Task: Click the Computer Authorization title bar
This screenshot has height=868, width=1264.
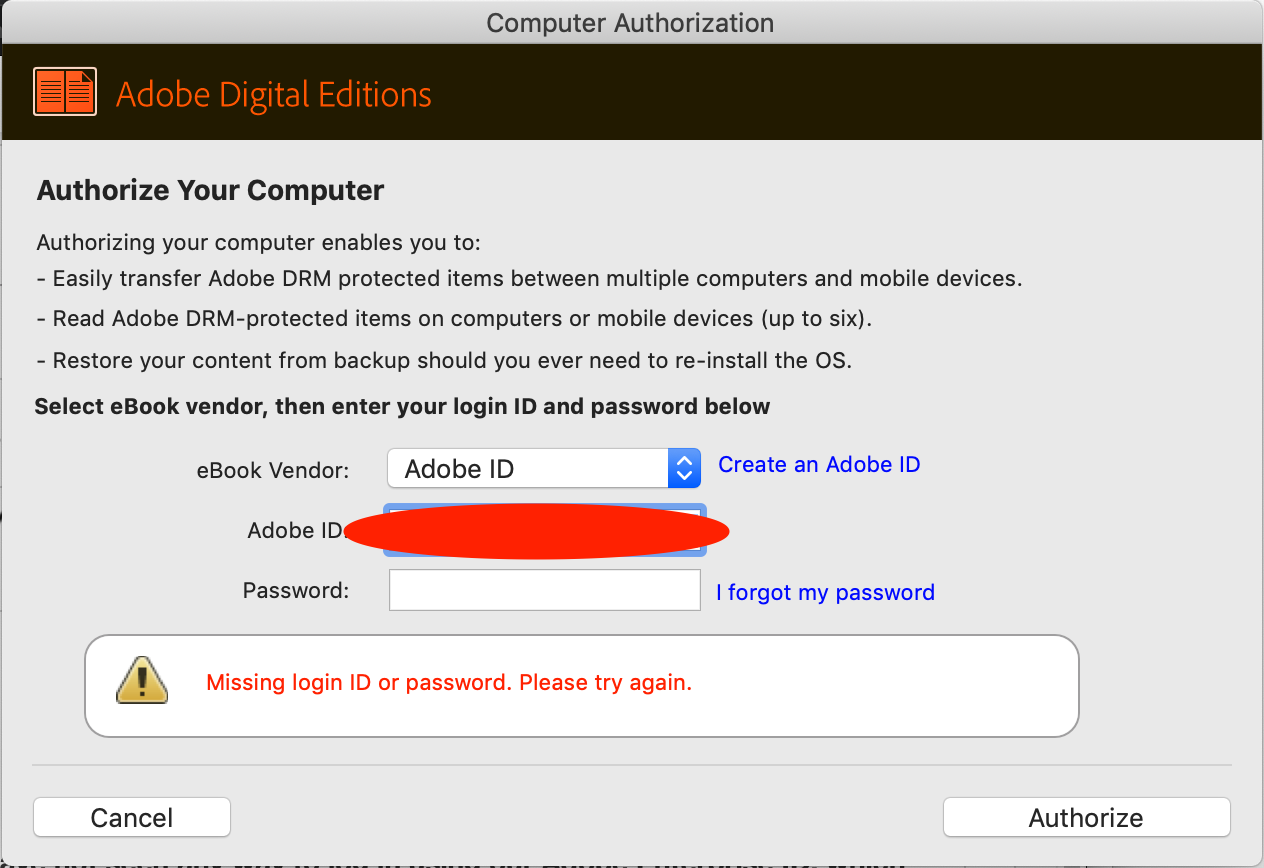Action: point(630,22)
